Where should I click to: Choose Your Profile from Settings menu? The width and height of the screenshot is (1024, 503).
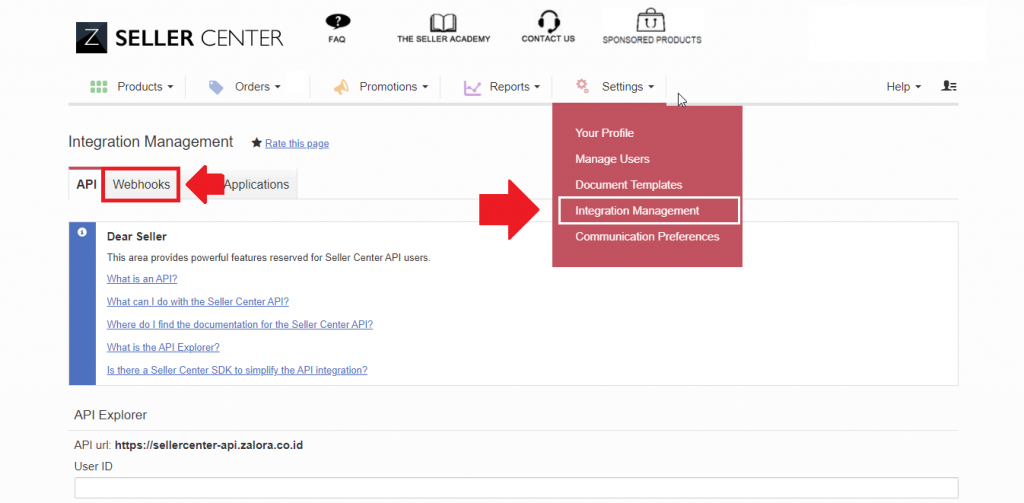pos(604,133)
